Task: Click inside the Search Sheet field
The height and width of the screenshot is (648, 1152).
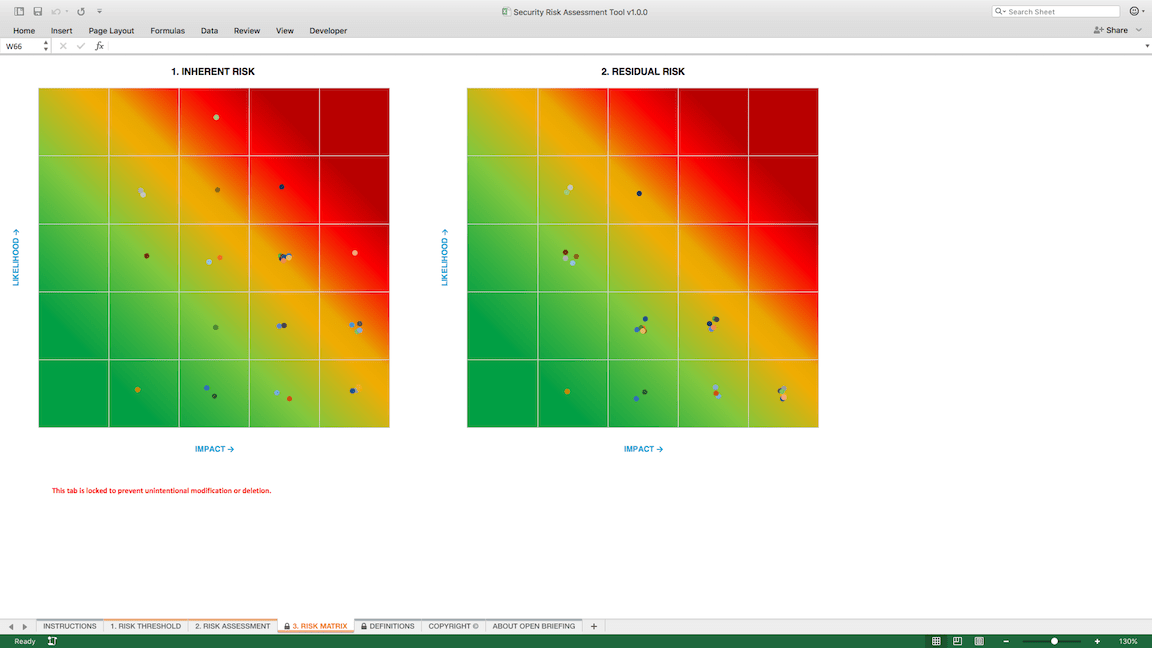Action: 1056,10
